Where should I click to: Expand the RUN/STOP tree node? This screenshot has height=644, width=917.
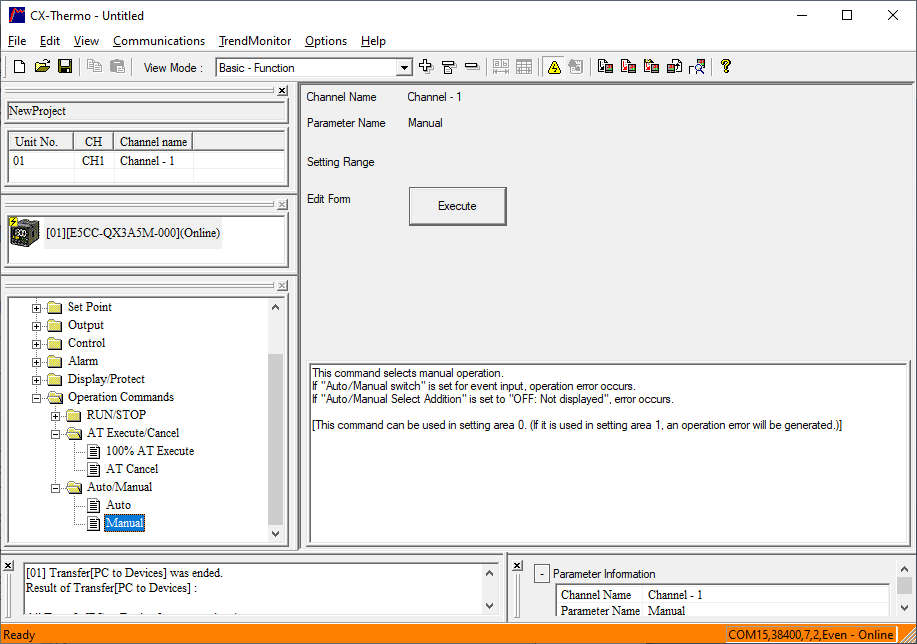coord(55,416)
